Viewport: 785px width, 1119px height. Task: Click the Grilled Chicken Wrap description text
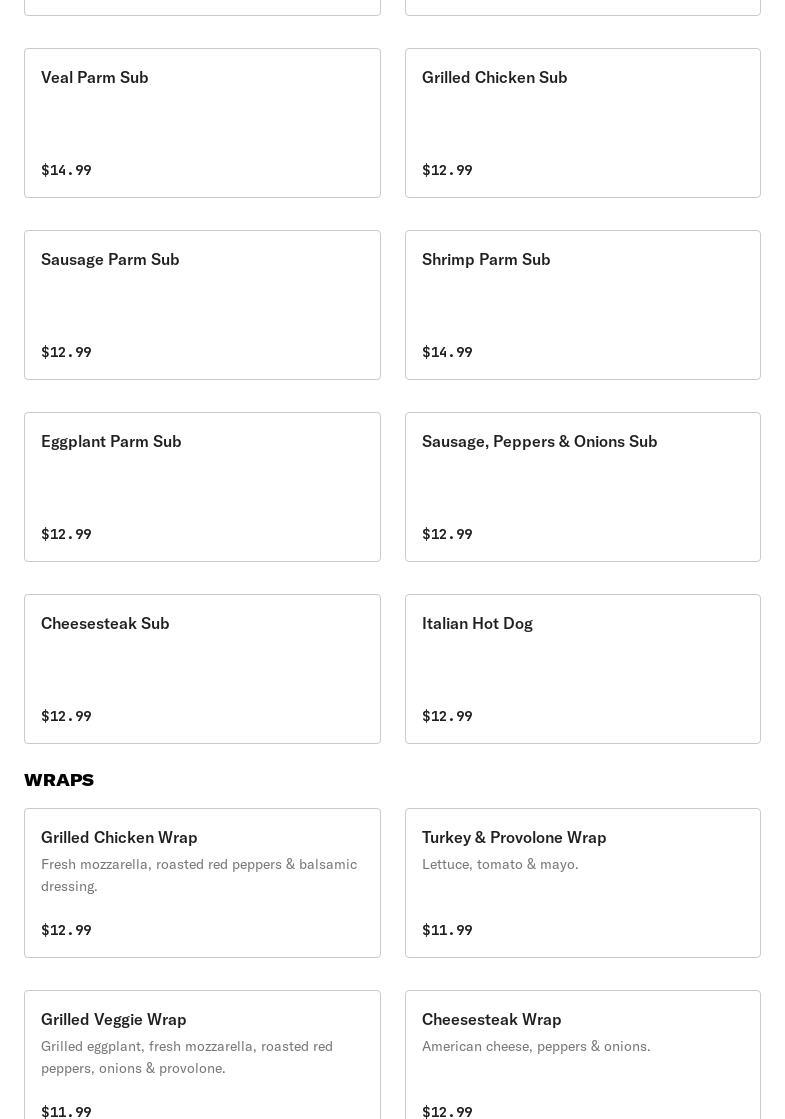(199, 875)
